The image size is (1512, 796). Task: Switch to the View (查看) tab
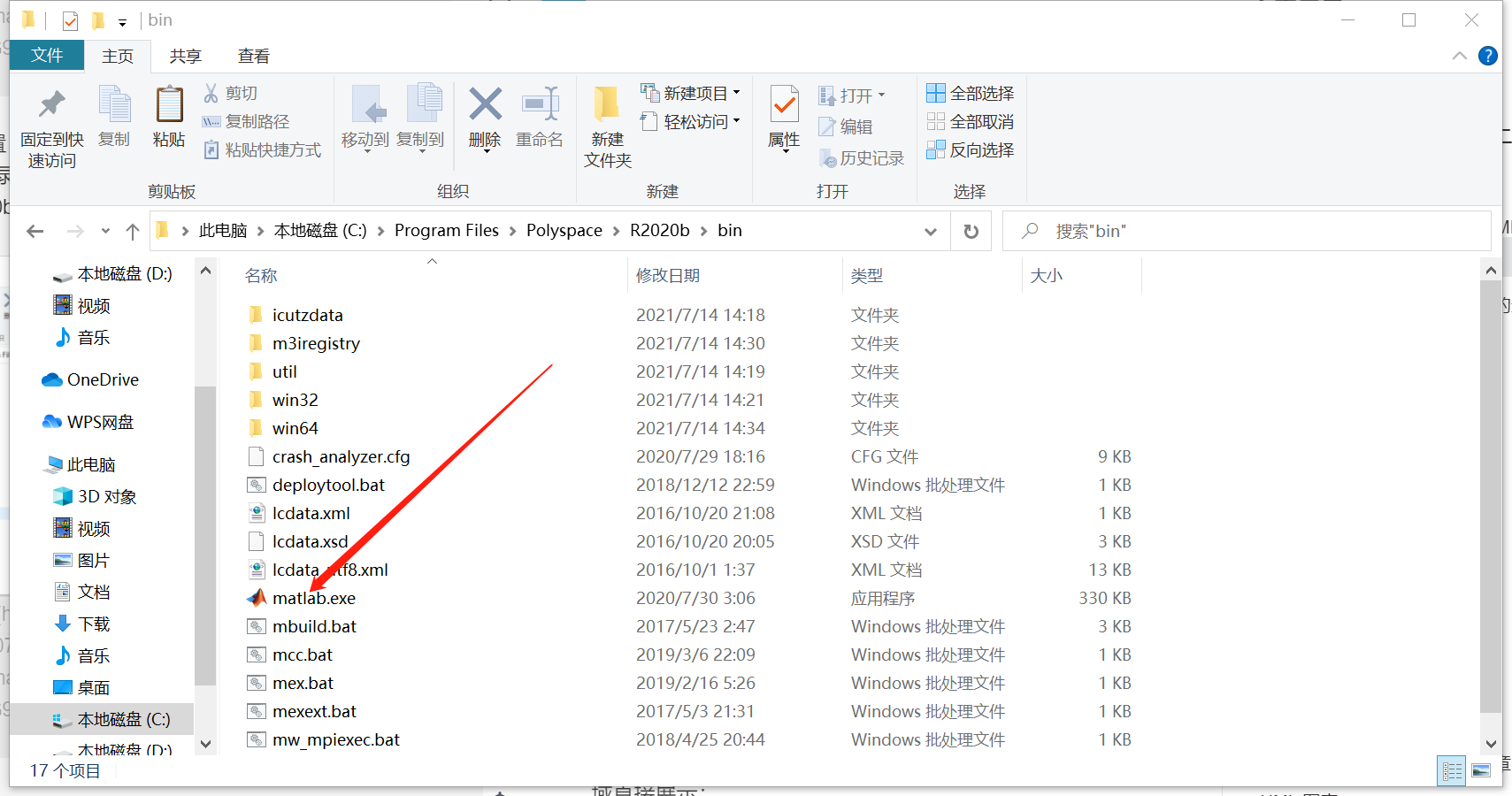254,56
